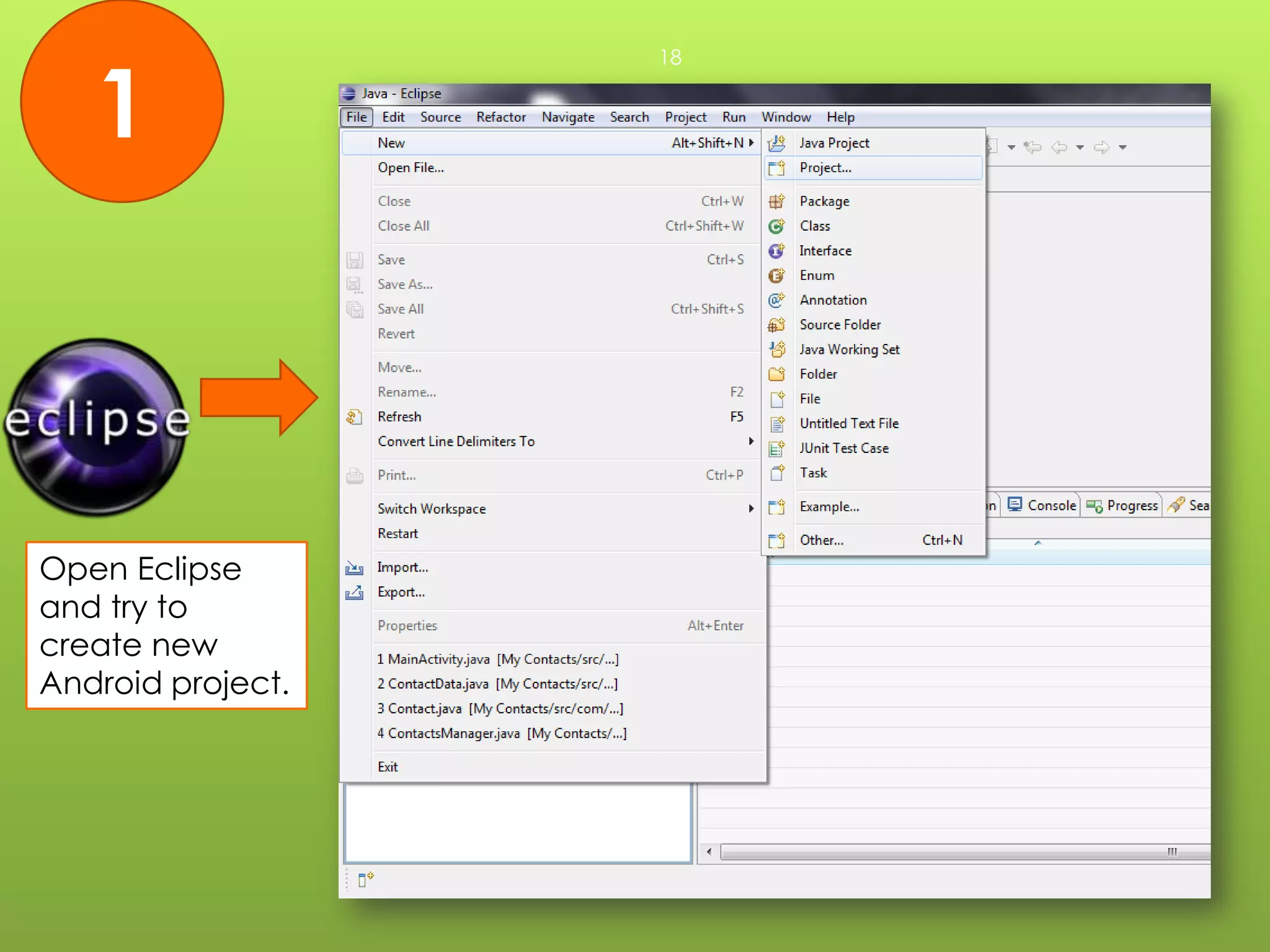This screenshot has height=952, width=1270.
Task: Open the Project menu in menu bar
Action: pyautogui.click(x=686, y=117)
